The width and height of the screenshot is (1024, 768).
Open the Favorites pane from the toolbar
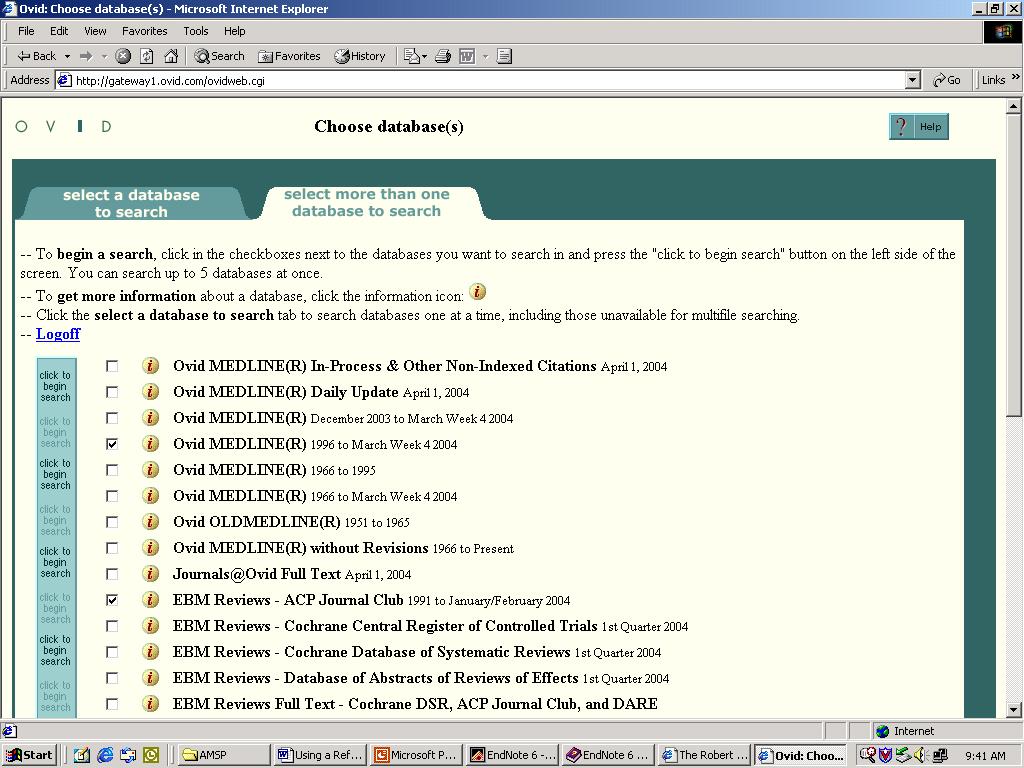(289, 56)
